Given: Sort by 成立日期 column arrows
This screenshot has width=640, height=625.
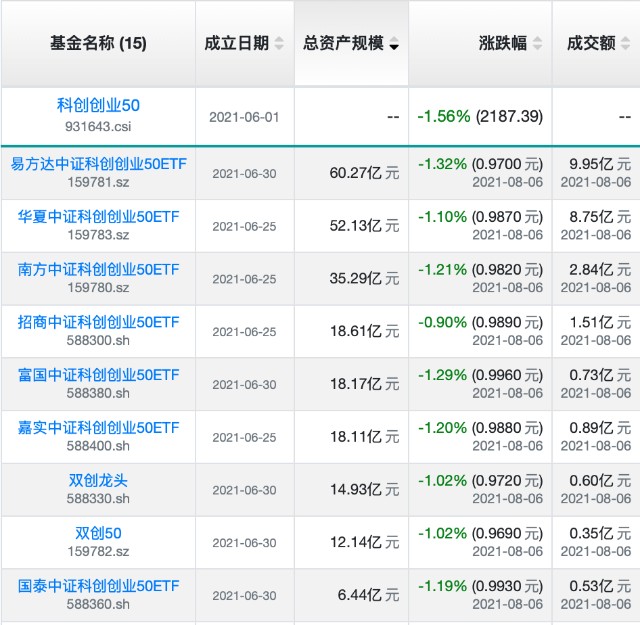Looking at the screenshot, I should [x=279, y=43].
